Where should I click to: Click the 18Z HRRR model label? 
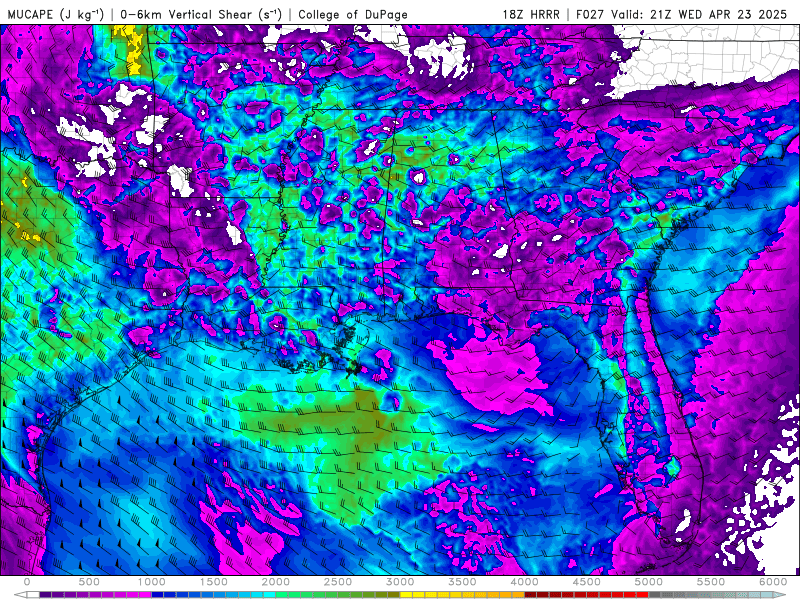pyautogui.click(x=531, y=14)
